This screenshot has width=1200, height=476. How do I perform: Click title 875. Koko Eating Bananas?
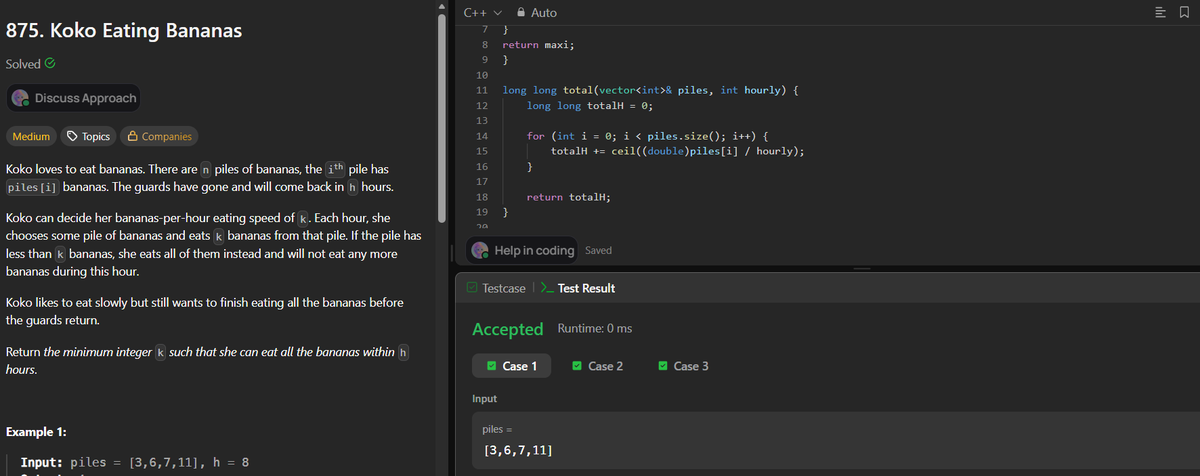(124, 30)
